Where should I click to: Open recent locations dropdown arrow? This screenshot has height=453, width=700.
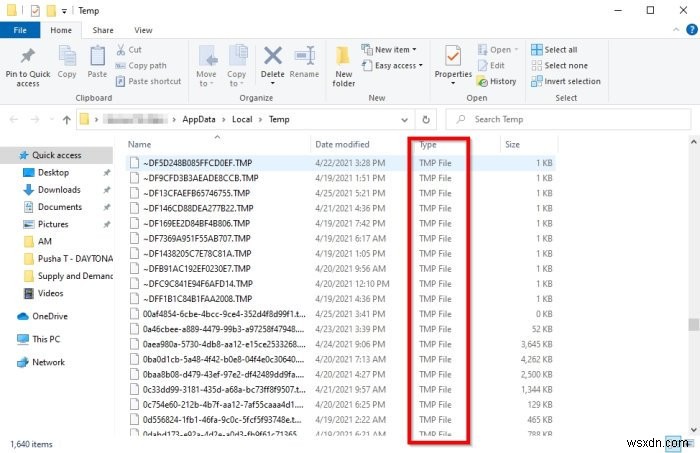[52, 120]
